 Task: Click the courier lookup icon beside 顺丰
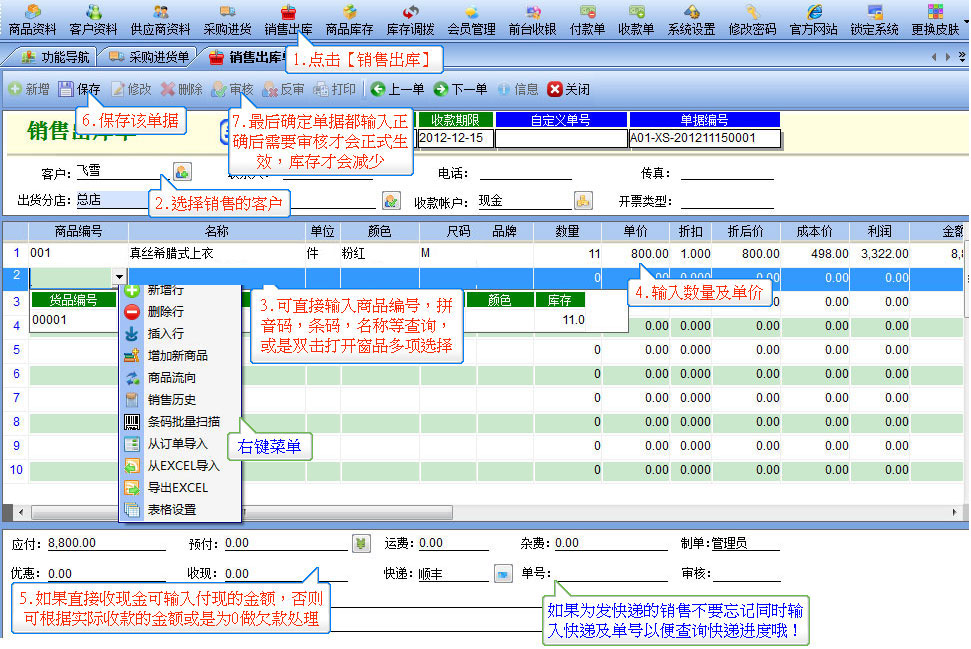click(503, 574)
